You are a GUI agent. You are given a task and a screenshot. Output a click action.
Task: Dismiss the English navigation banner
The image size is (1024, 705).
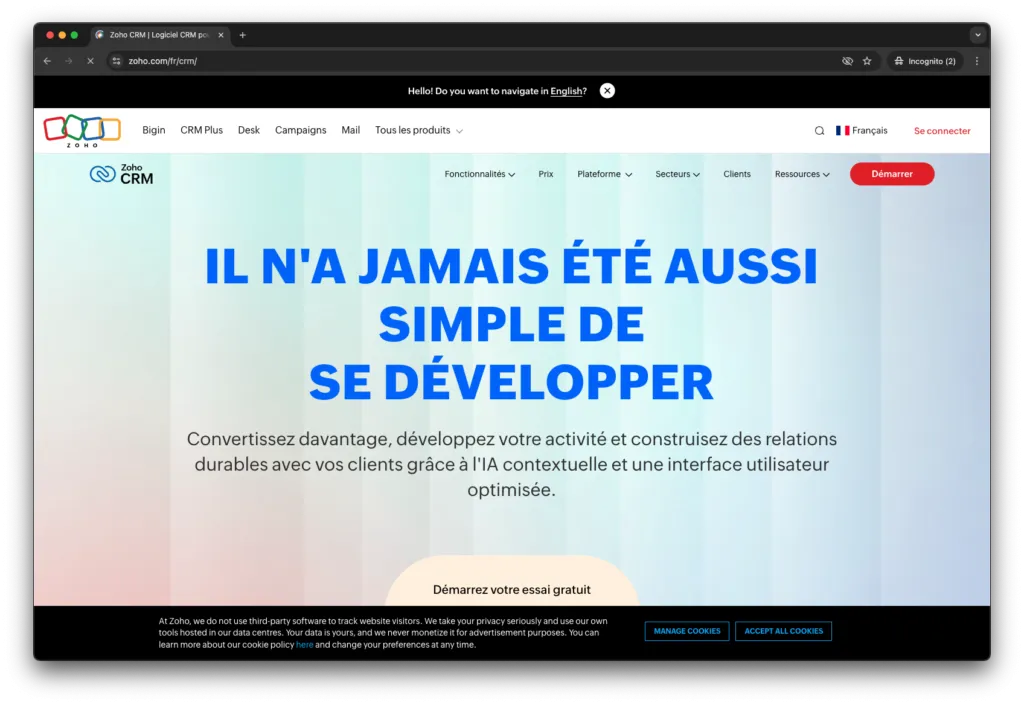point(607,90)
